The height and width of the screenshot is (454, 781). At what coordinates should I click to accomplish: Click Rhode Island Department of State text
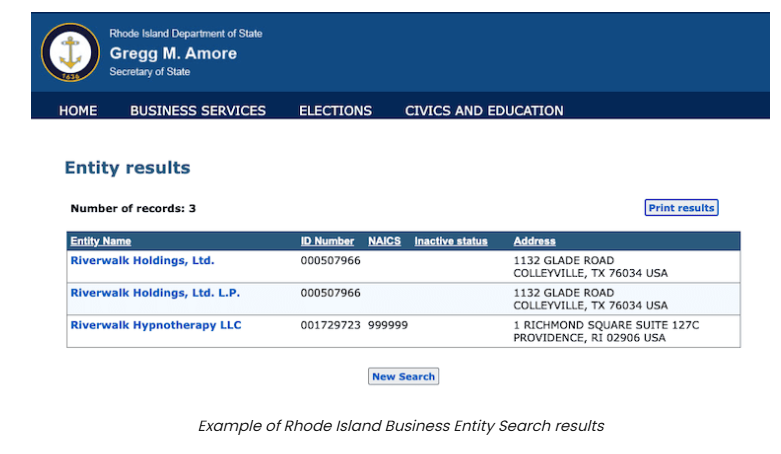[x=186, y=34]
